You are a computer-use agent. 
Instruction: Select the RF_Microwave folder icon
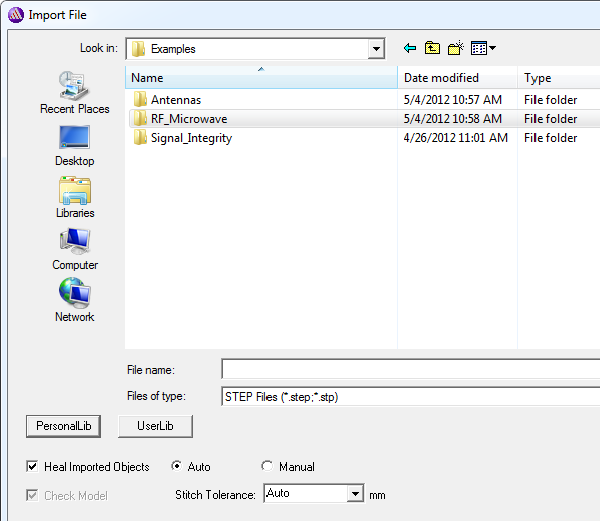140,119
